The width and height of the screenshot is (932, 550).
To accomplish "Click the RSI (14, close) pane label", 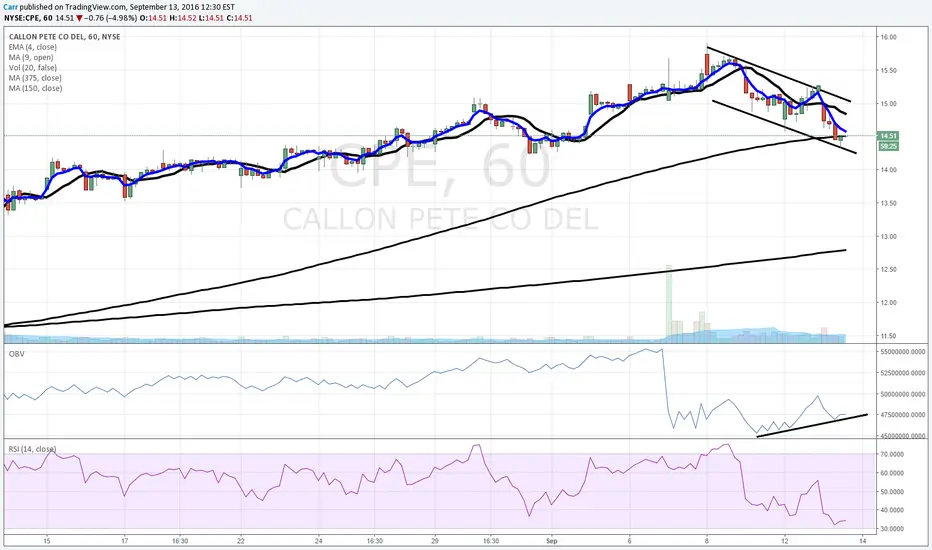I will coord(32,449).
